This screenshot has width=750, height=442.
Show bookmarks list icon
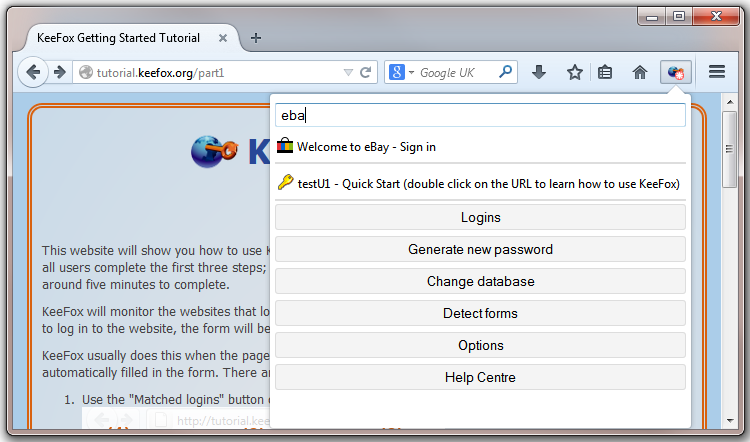(x=605, y=73)
